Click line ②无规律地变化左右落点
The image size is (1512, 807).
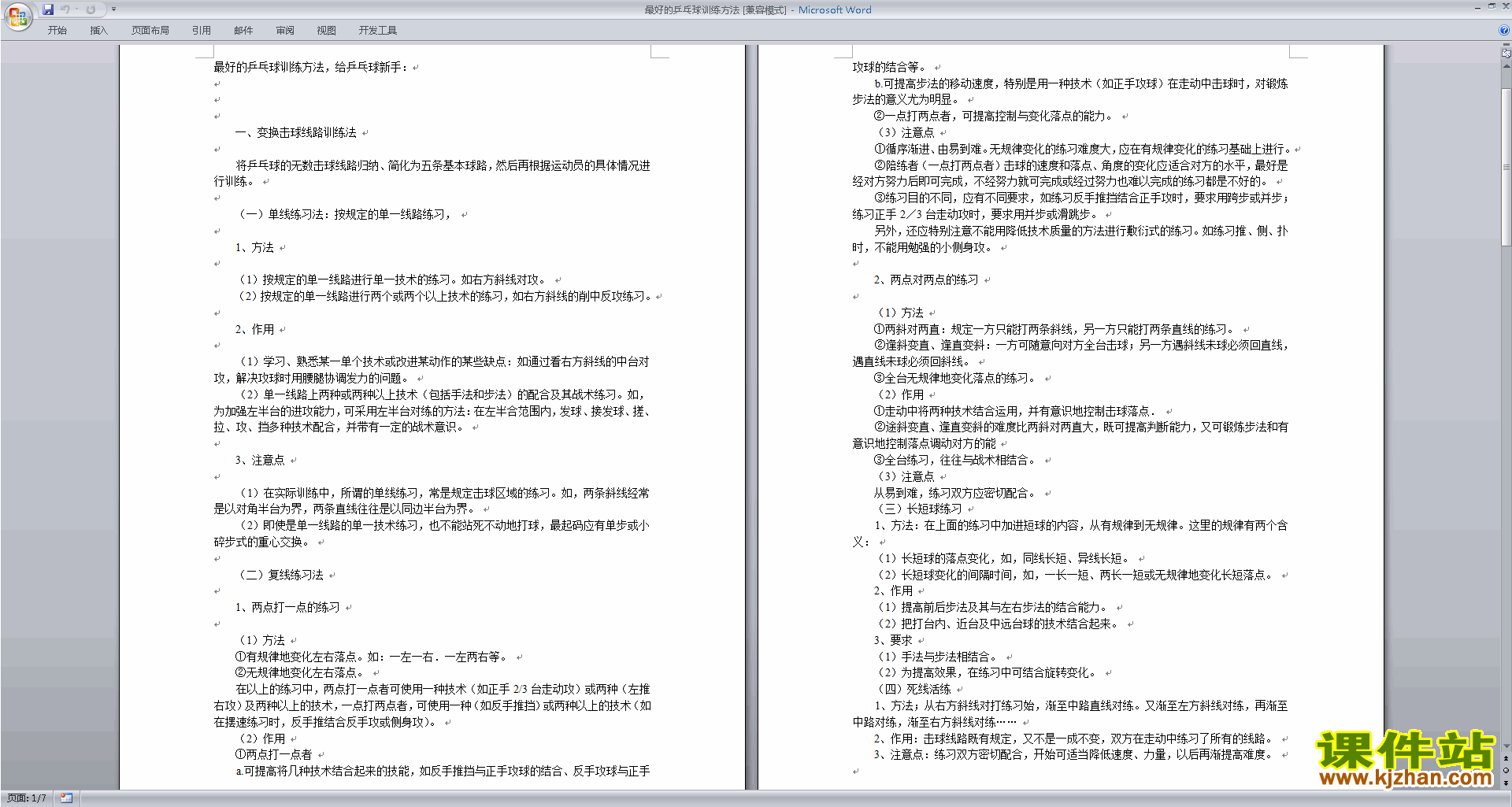point(300,672)
